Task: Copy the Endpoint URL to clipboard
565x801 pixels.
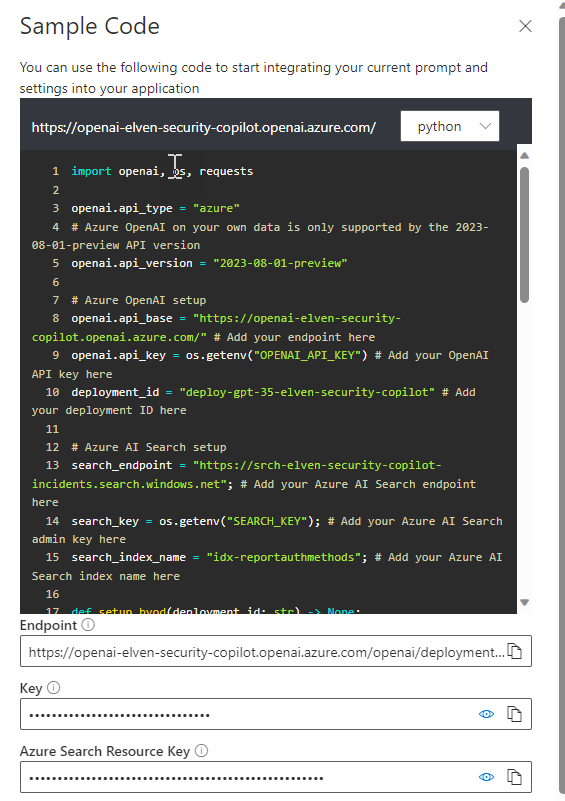Action: (514, 651)
